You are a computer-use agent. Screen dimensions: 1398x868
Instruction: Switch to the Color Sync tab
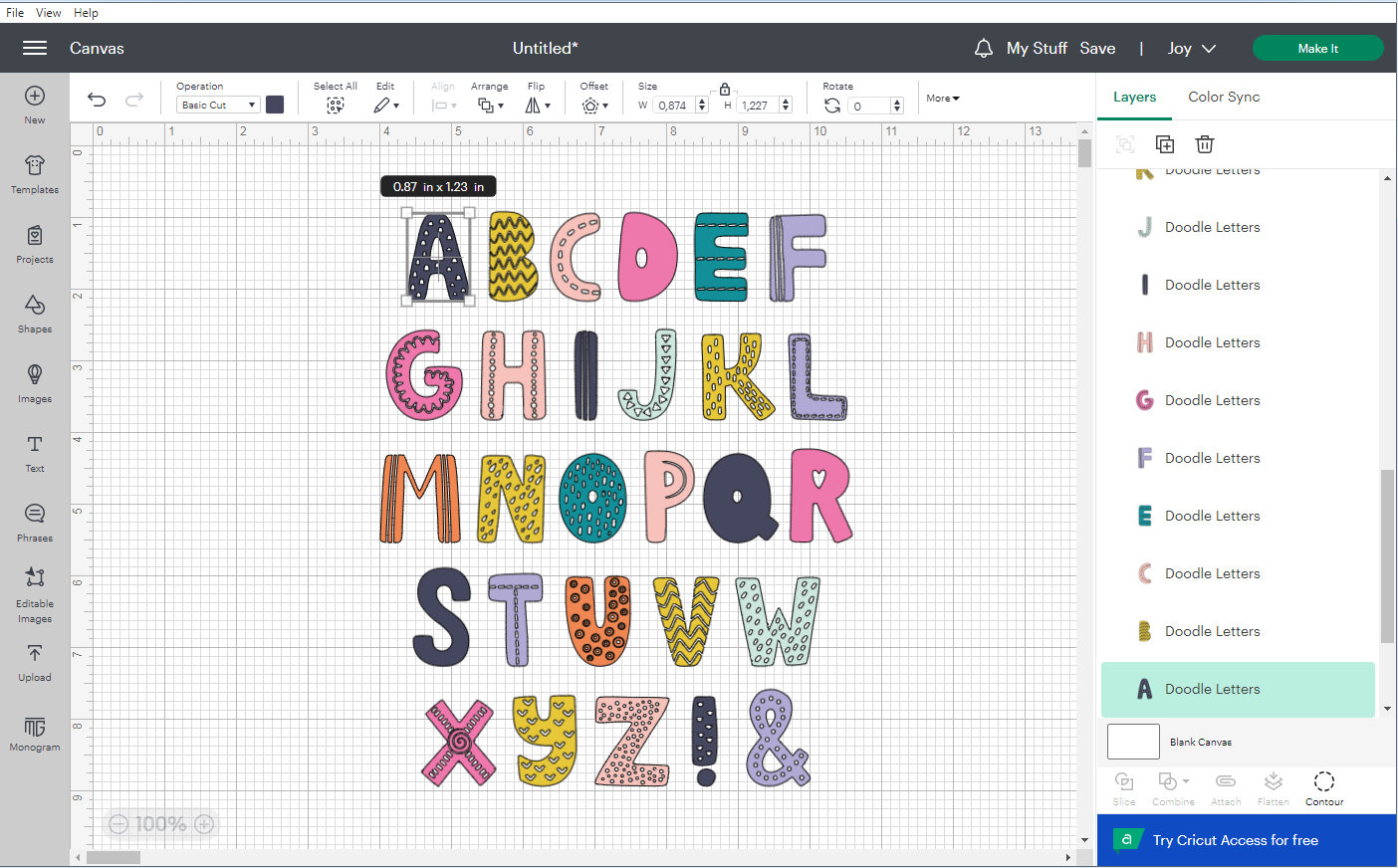point(1224,97)
